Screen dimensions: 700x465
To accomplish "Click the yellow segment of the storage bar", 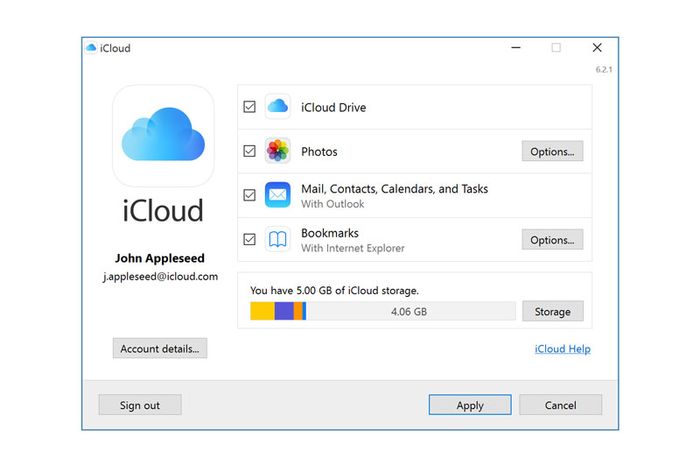I will pyautogui.click(x=262, y=311).
